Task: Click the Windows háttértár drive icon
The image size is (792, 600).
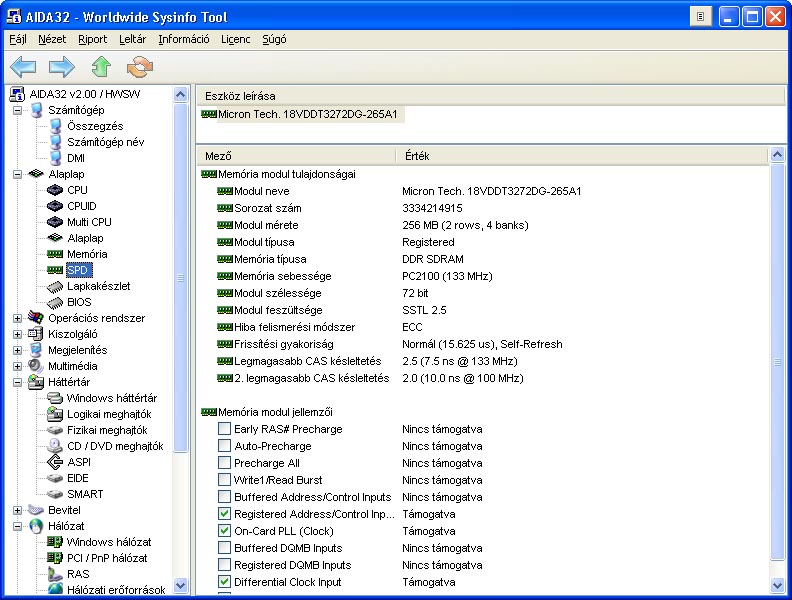Action: (55, 398)
